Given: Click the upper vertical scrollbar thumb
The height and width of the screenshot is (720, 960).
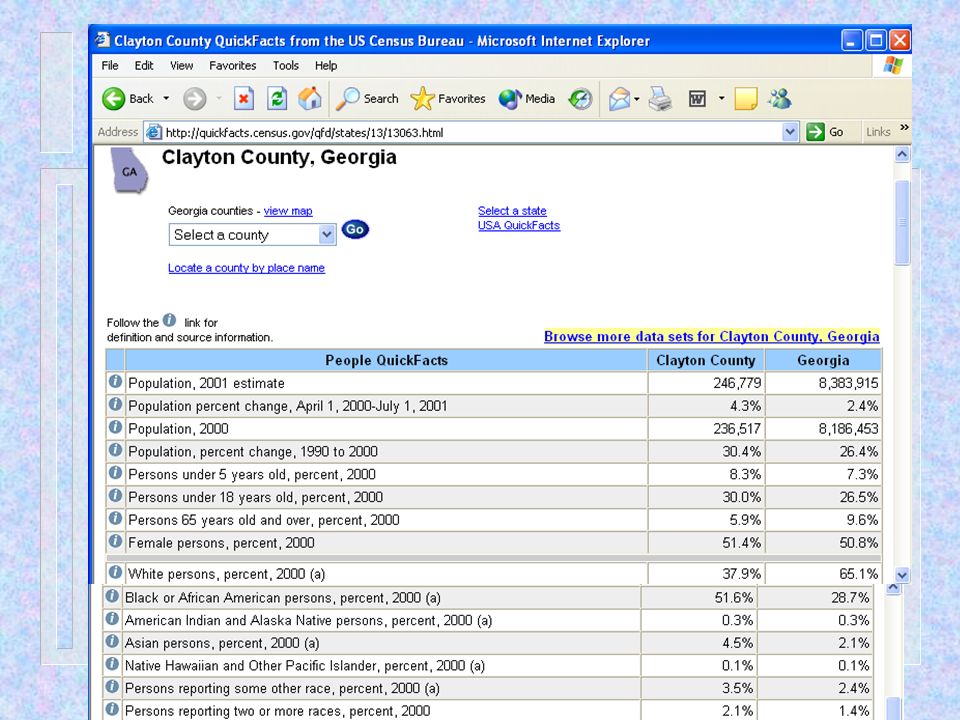Looking at the screenshot, I should point(902,223).
